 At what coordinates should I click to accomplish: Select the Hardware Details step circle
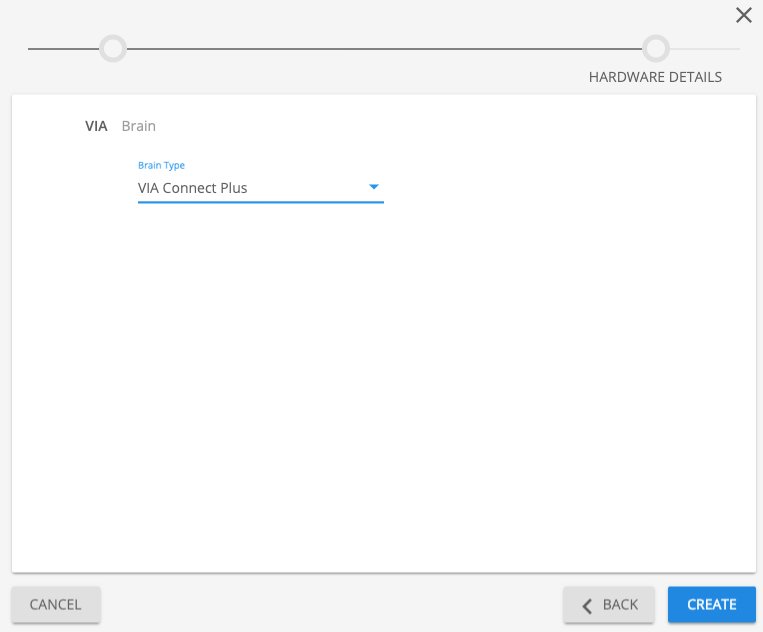[x=656, y=49]
